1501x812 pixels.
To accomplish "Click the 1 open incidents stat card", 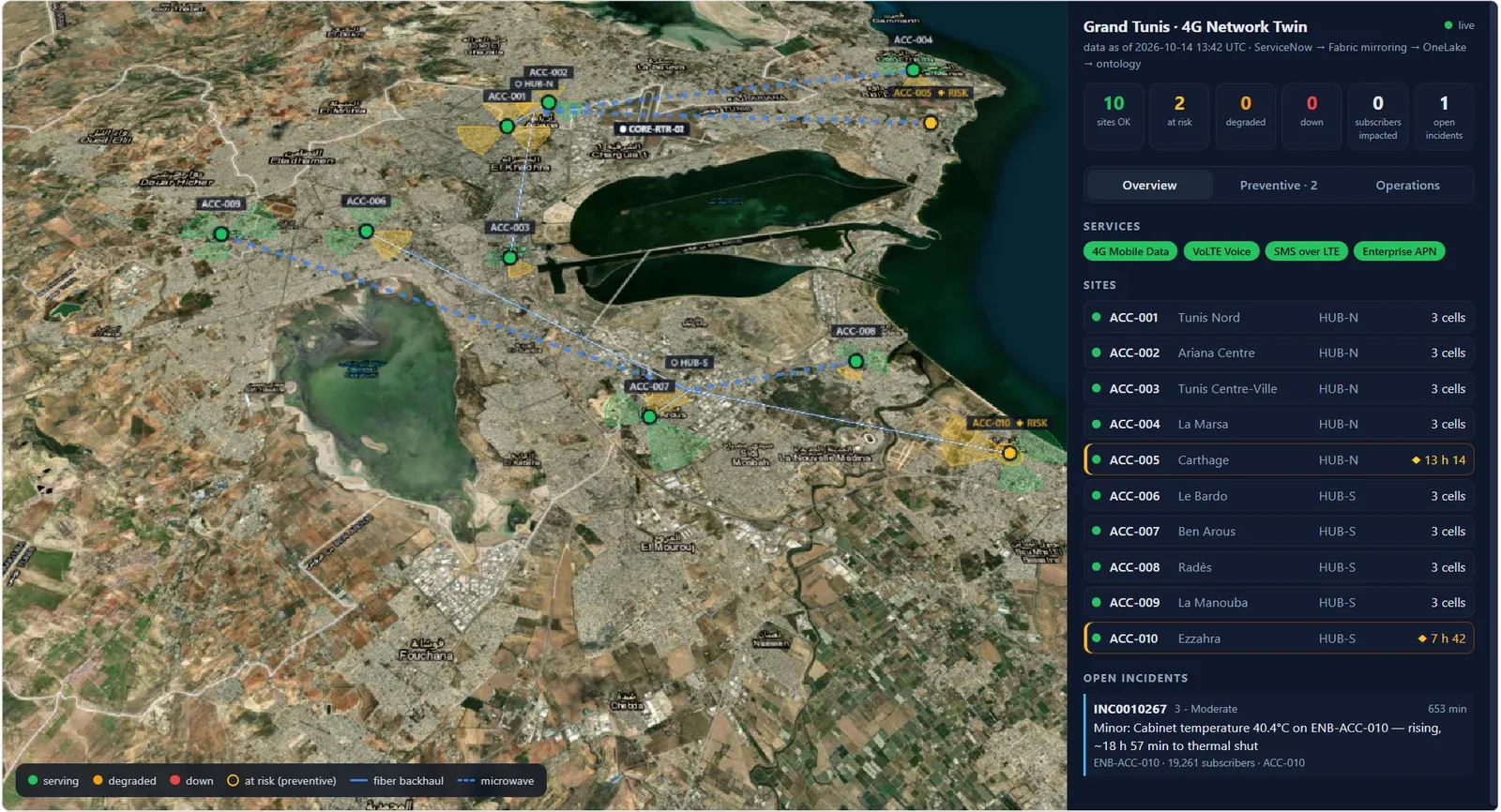I will coord(1444,116).
